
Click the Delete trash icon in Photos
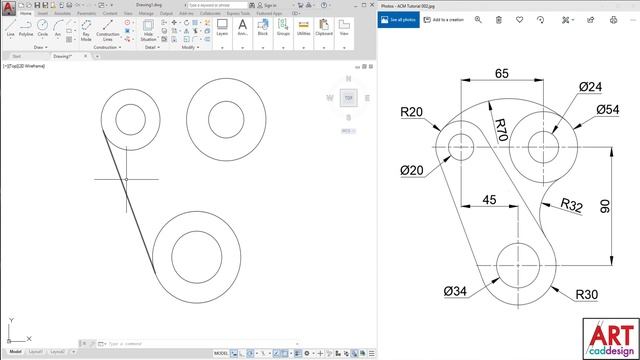pos(499,20)
